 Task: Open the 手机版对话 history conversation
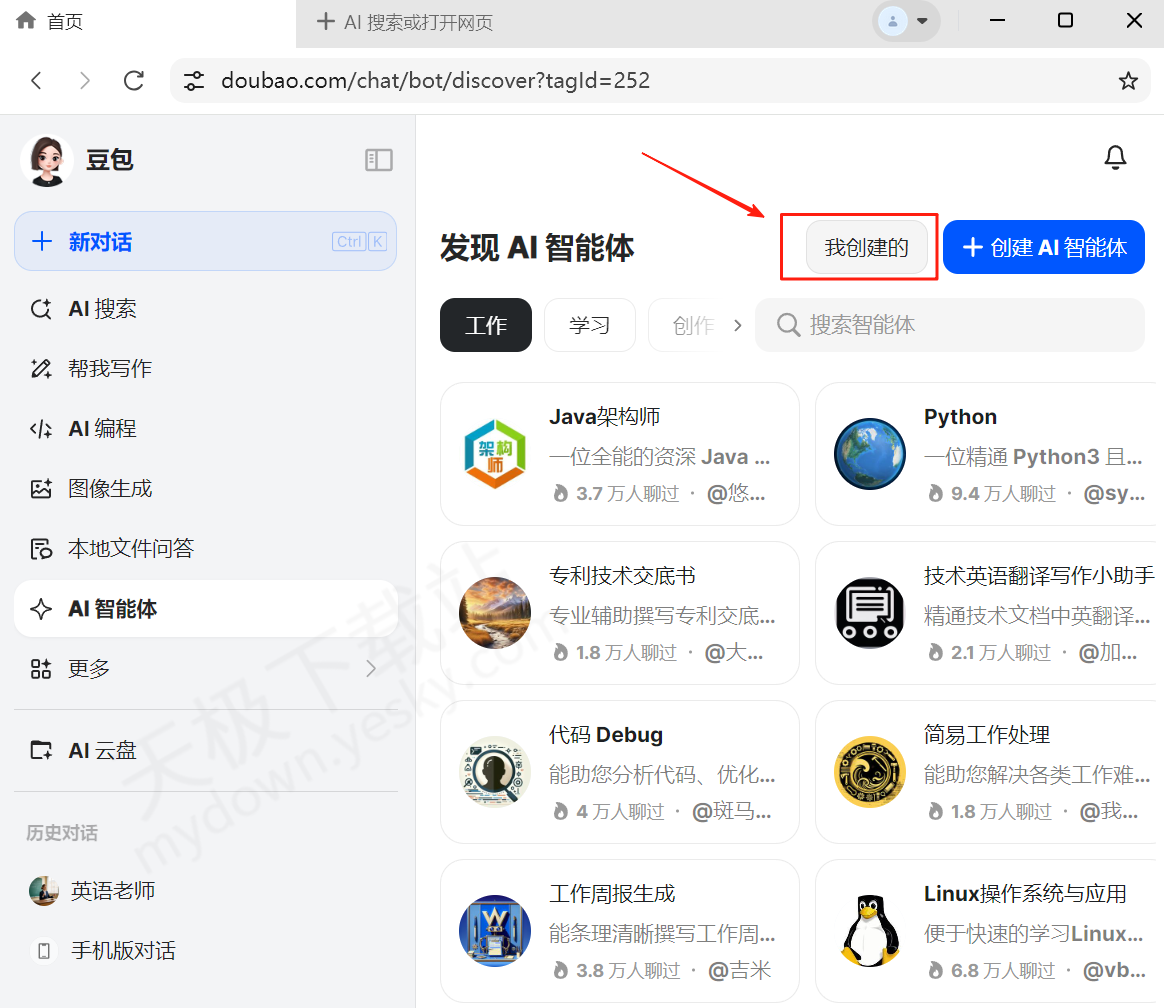[x=205, y=951]
